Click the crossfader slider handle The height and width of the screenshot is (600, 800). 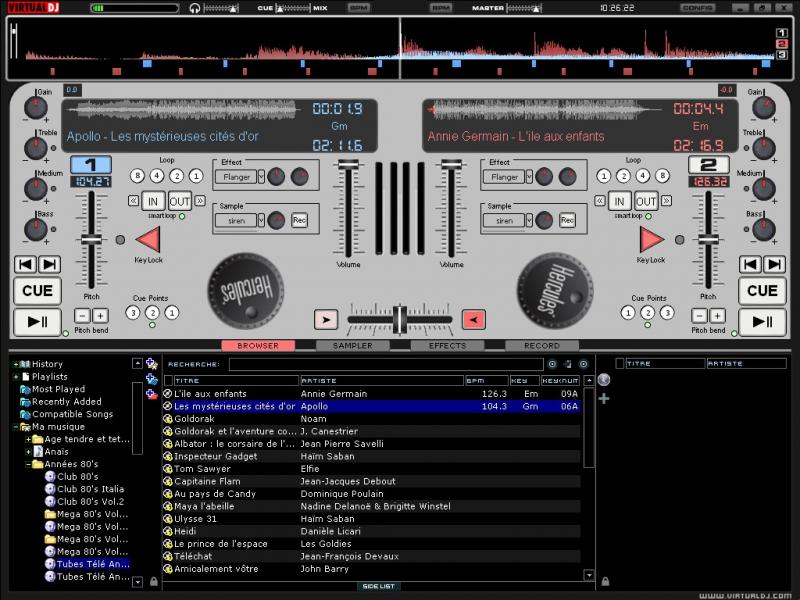399,320
